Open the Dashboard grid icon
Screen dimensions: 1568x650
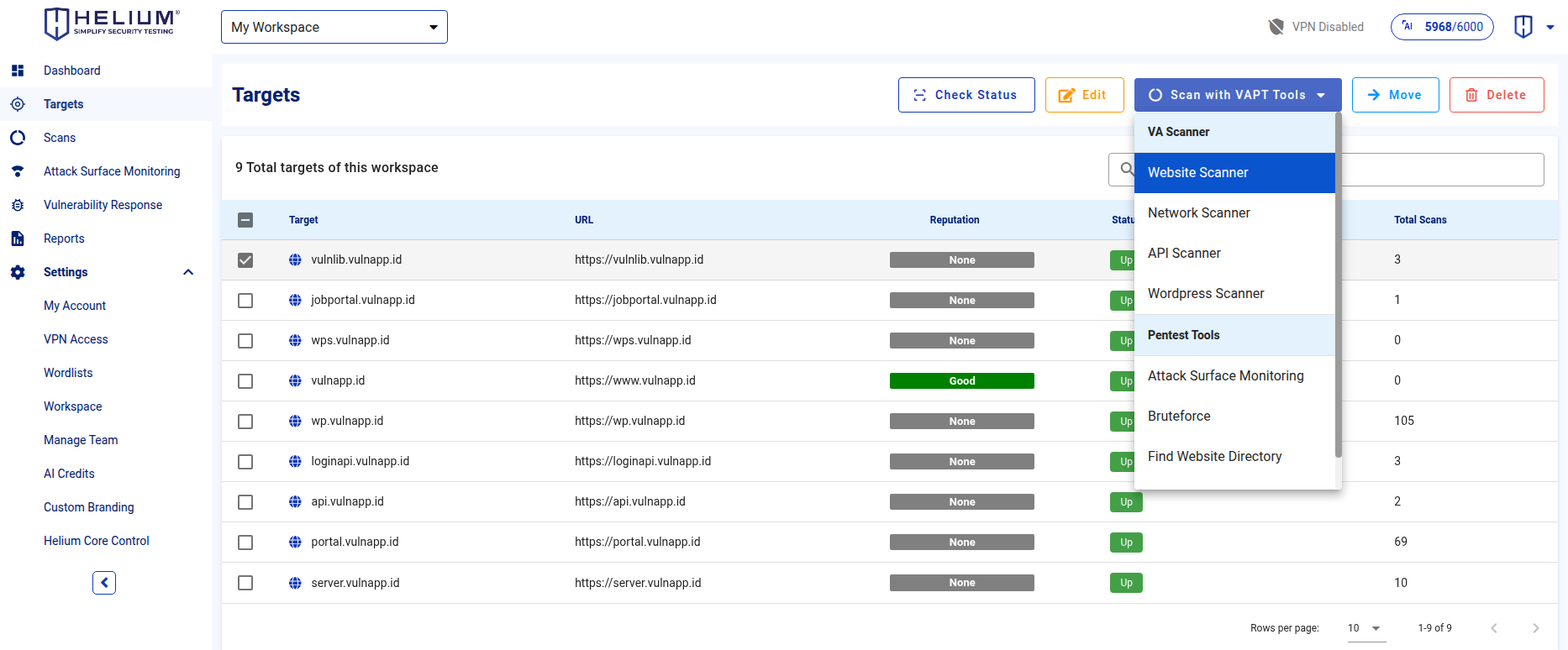(18, 71)
